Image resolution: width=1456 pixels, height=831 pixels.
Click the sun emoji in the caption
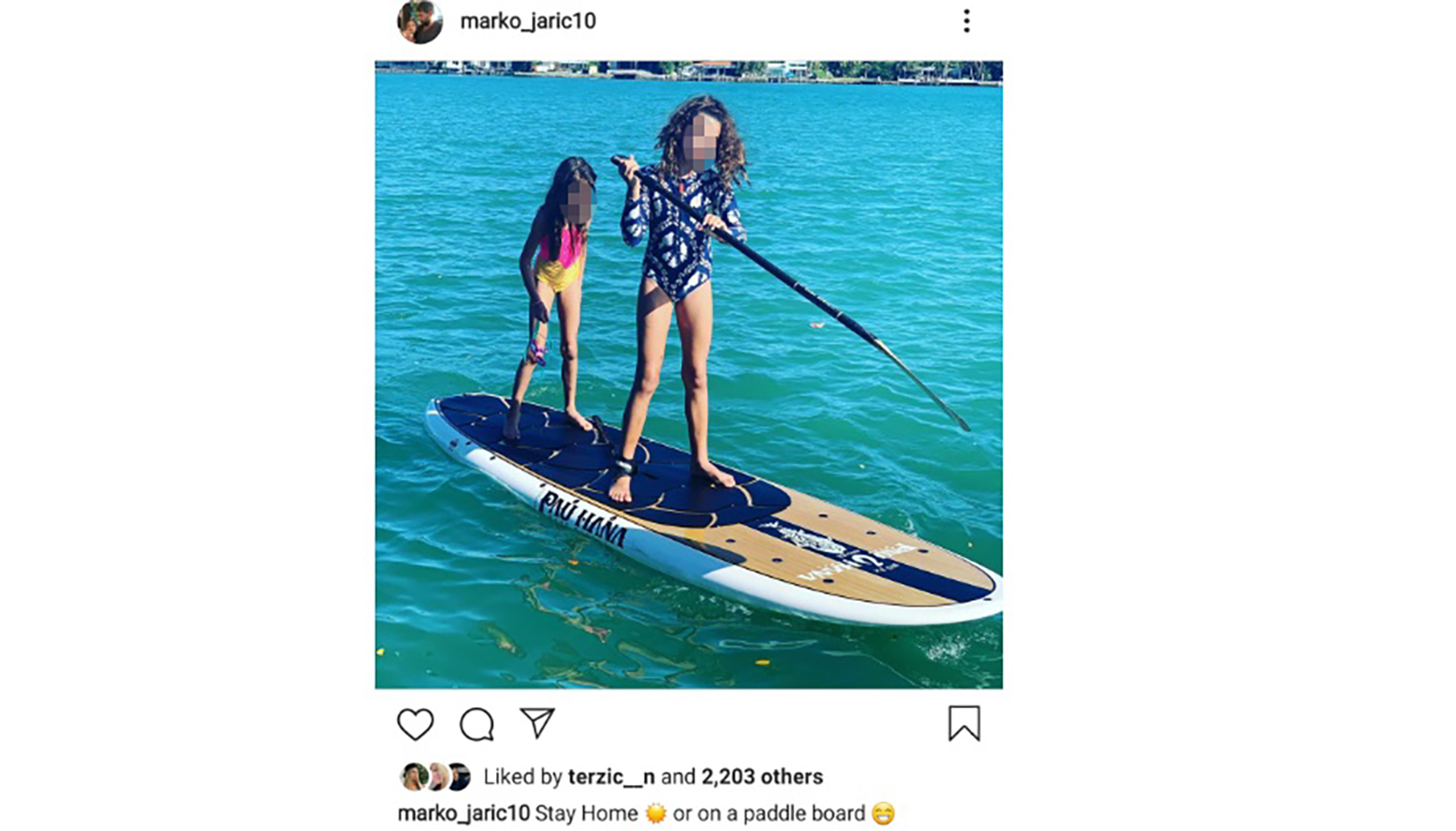pos(656,814)
